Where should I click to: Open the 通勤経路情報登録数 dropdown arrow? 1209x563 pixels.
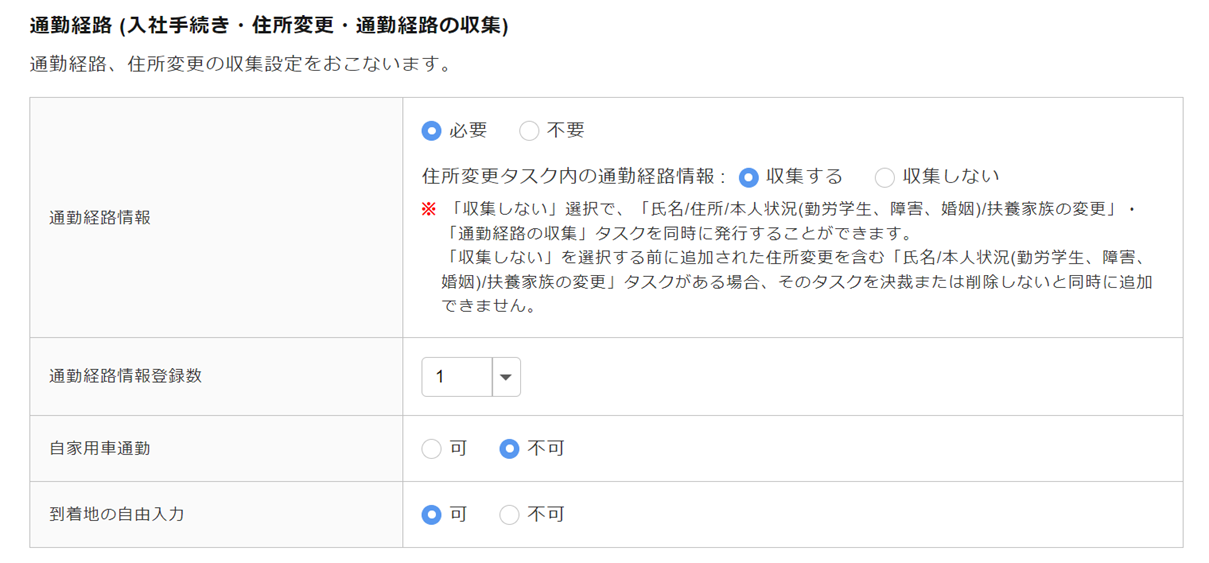click(x=506, y=377)
